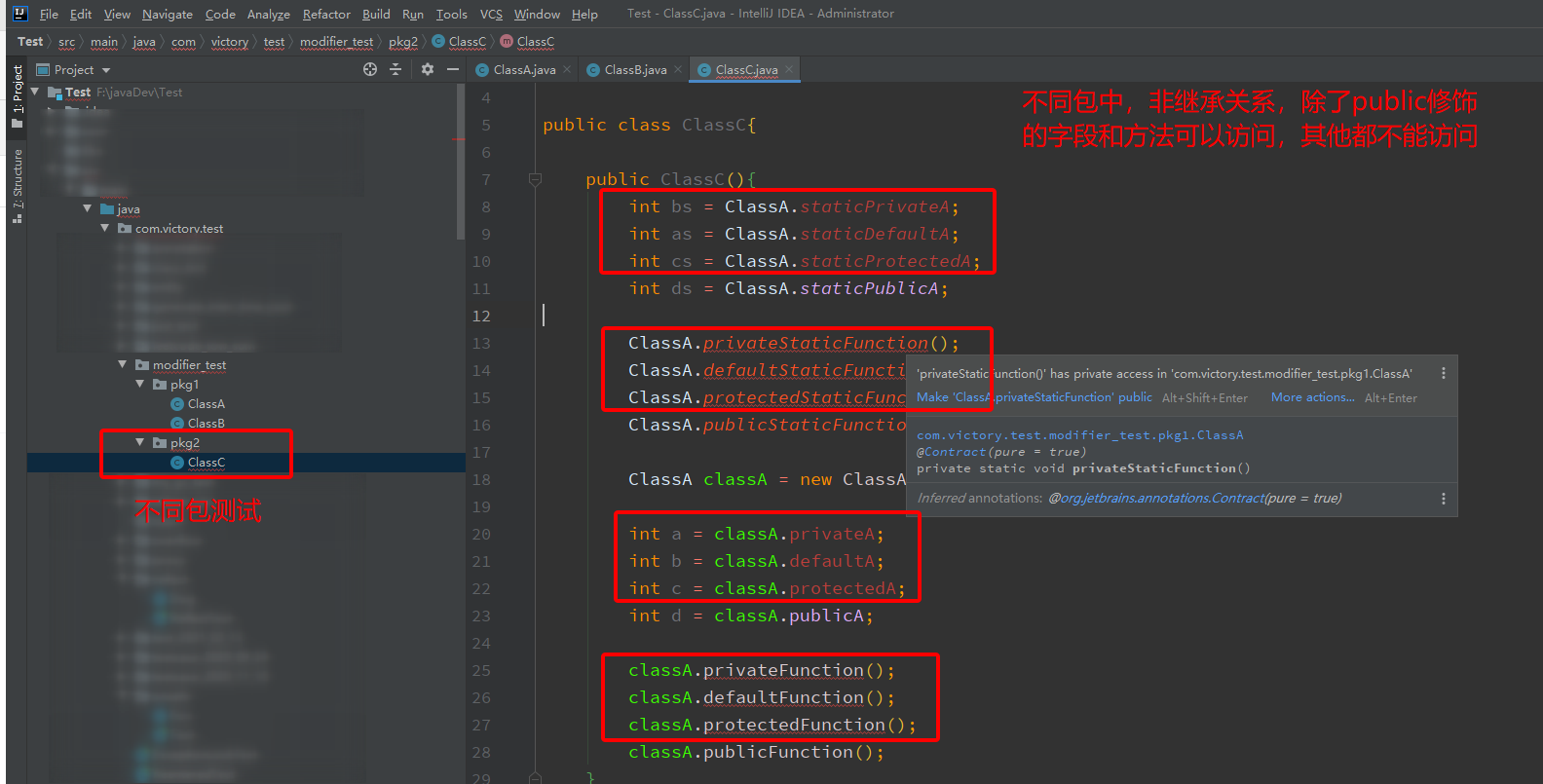
Task: Open the Edit menu
Action: click(81, 14)
